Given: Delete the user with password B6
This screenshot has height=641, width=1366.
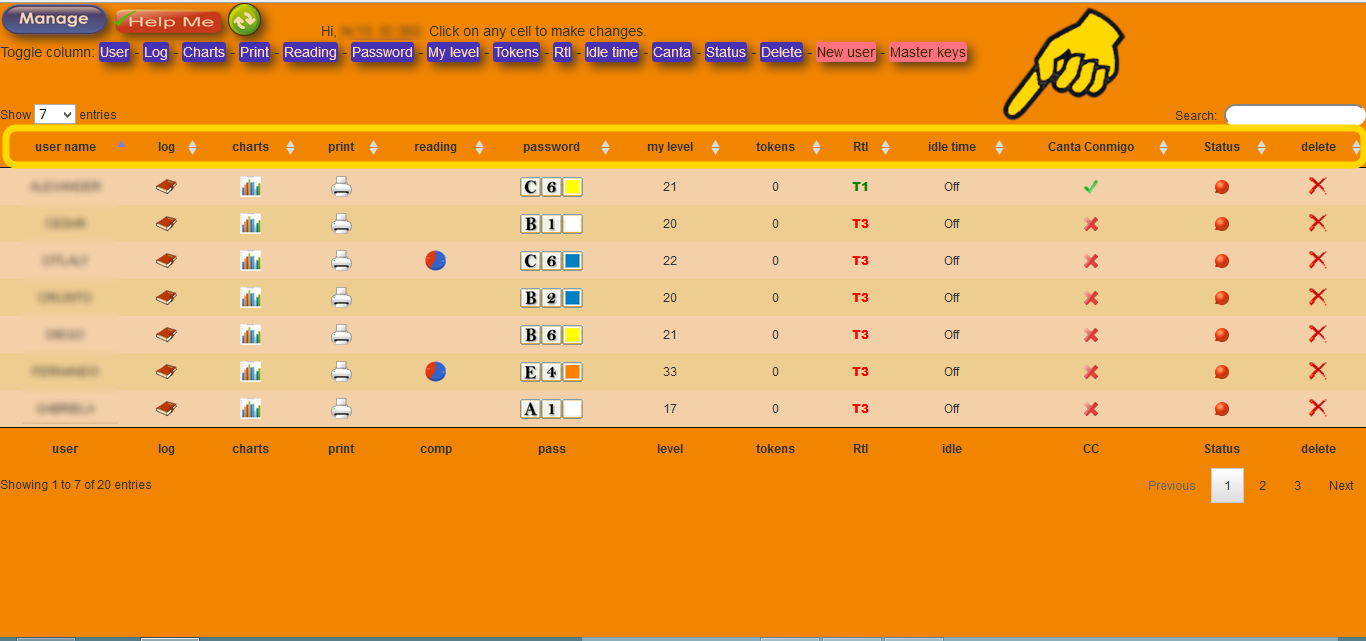Looking at the screenshot, I should pyautogui.click(x=1318, y=334).
